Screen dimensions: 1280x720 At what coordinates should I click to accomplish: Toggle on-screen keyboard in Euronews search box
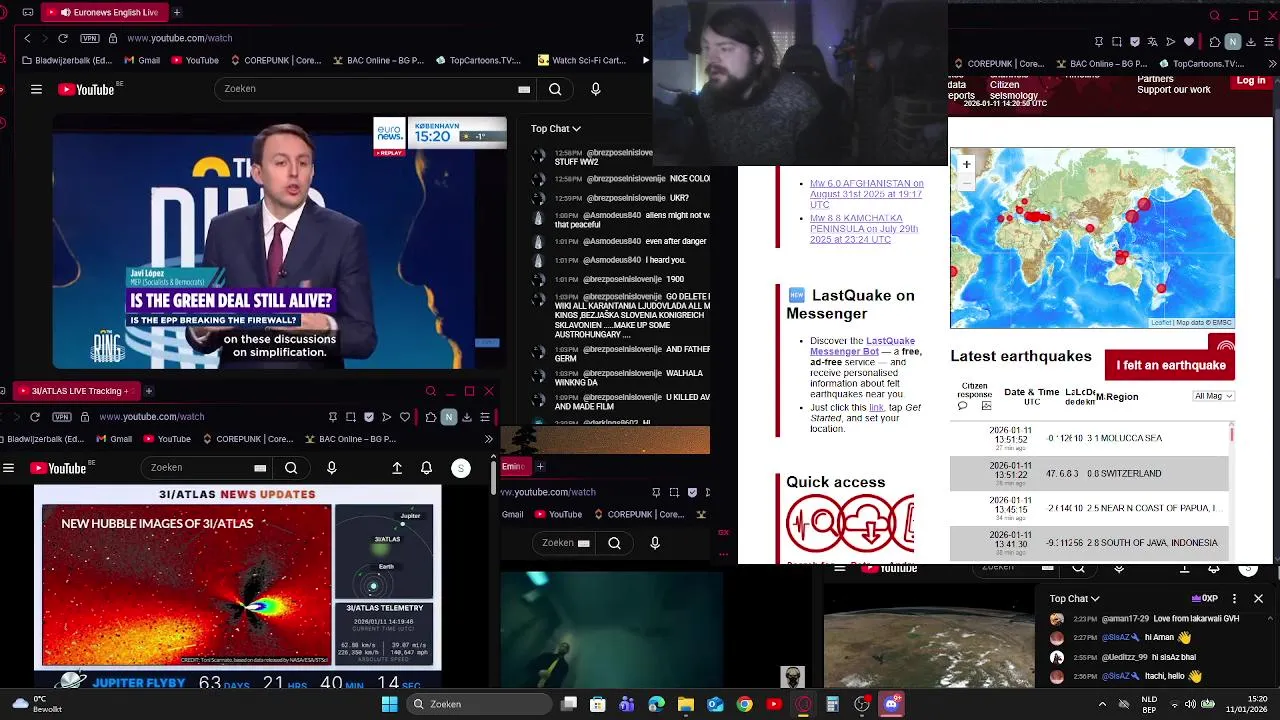[x=524, y=89]
